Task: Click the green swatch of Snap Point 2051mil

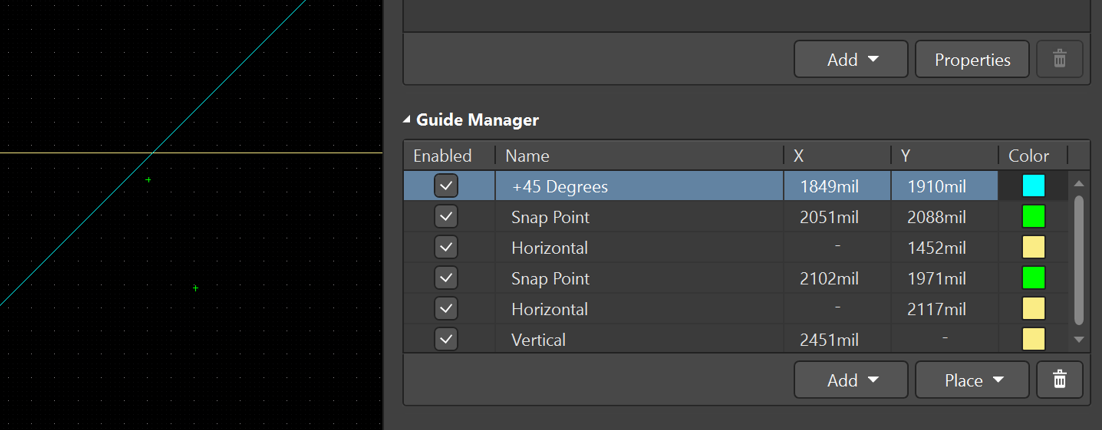Action: point(1033,217)
